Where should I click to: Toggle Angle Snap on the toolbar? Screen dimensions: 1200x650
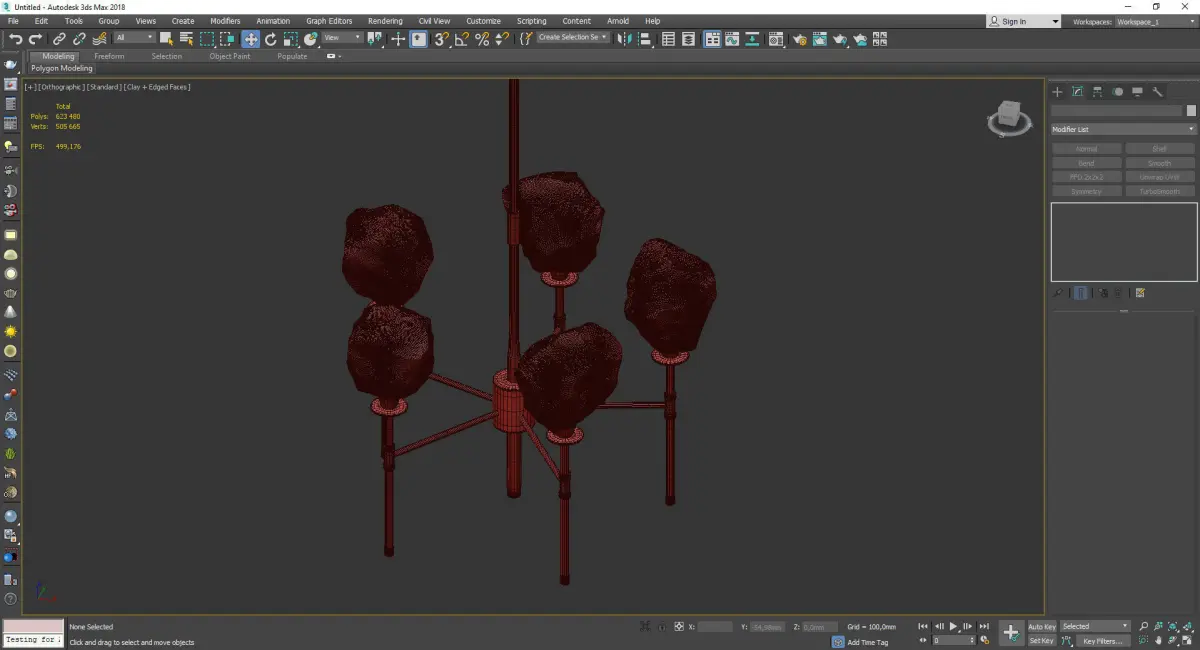click(x=461, y=39)
